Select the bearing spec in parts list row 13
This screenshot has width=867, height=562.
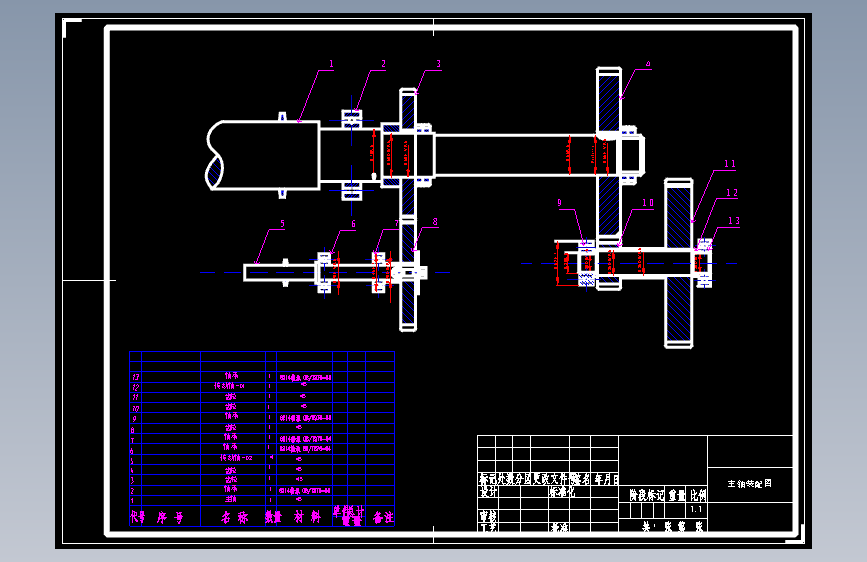click(305, 378)
